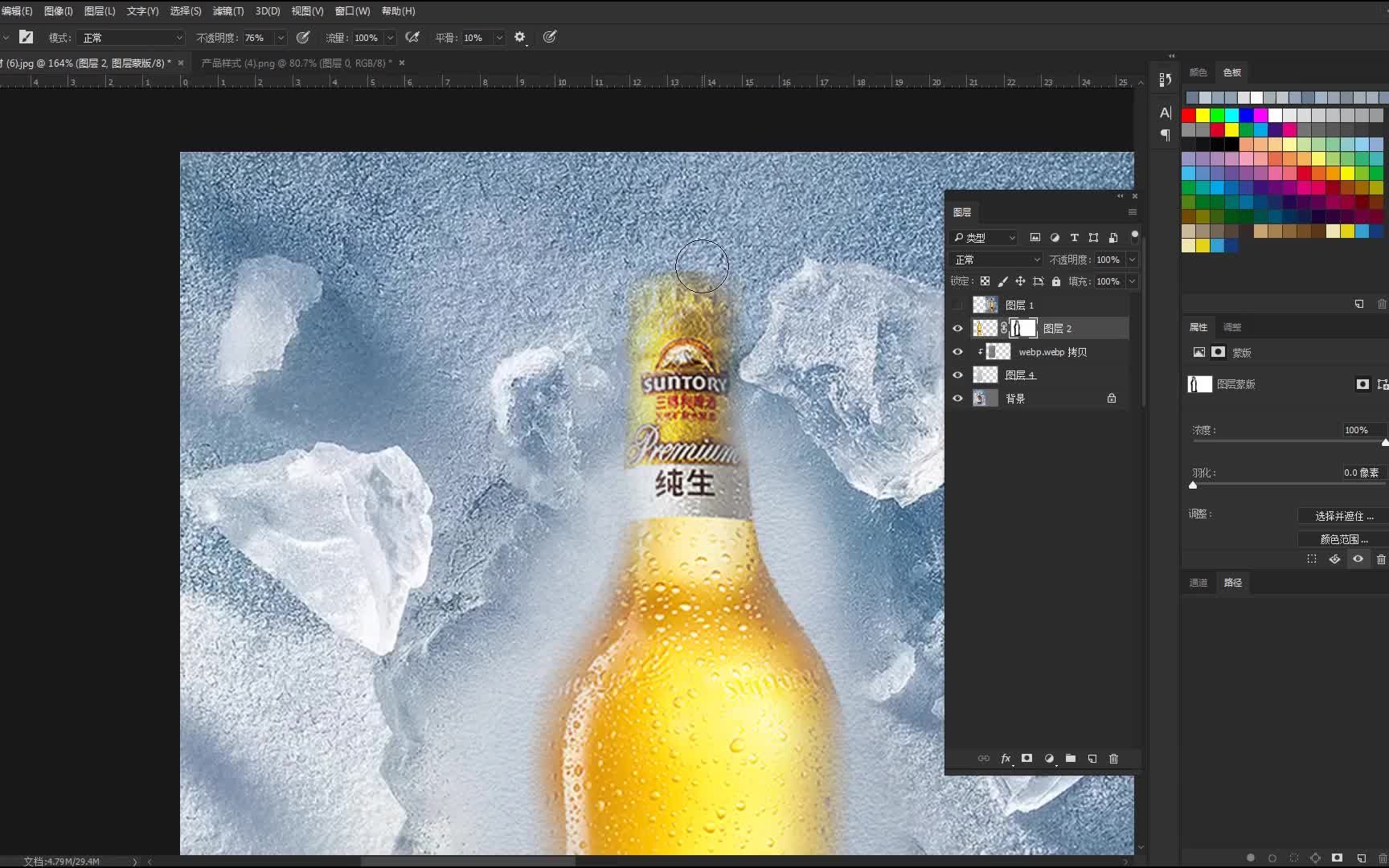The image size is (1389, 868).
Task: Close the (6).jpg document tab
Action: tap(181, 63)
